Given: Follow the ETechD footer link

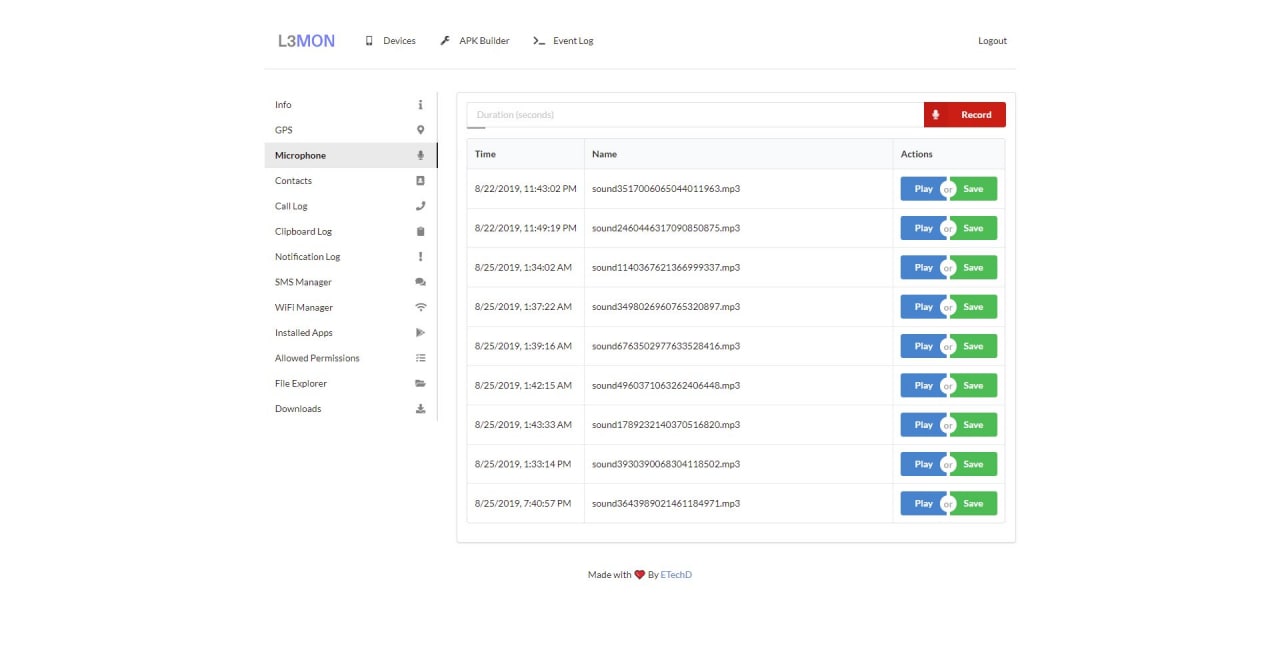Looking at the screenshot, I should tap(676, 575).
